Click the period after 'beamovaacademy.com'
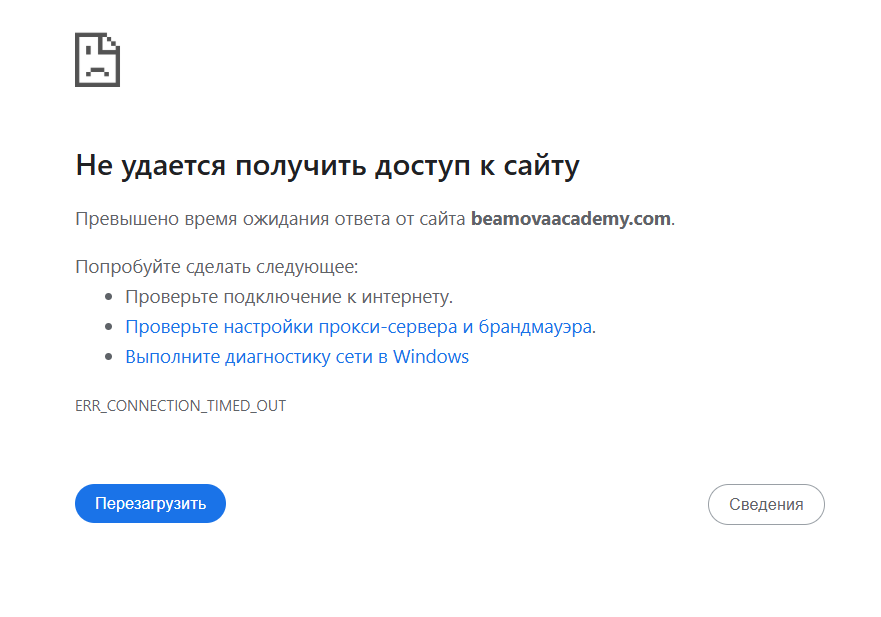The image size is (881, 617). click(673, 222)
